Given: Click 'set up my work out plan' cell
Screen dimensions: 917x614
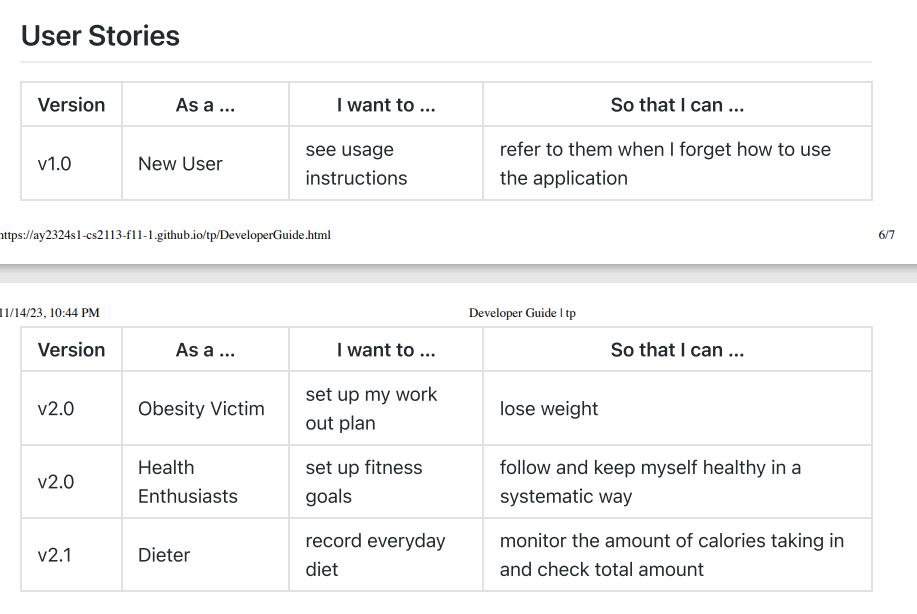Looking at the screenshot, I should (371, 409).
